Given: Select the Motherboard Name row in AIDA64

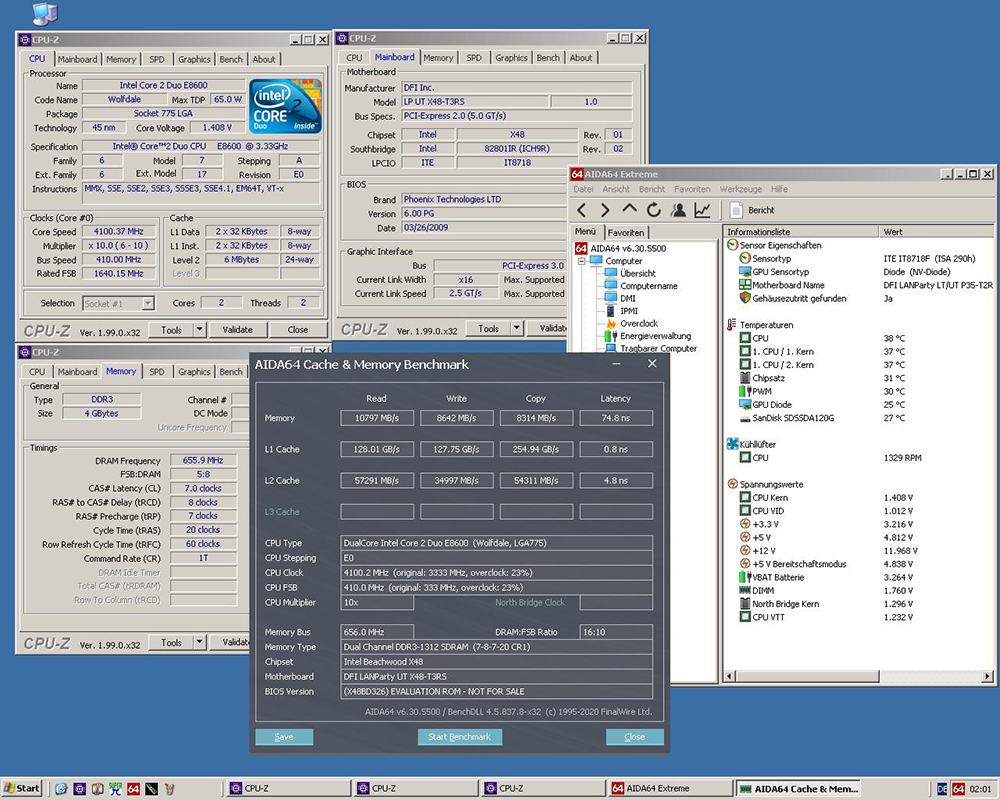Looking at the screenshot, I should coord(860,285).
